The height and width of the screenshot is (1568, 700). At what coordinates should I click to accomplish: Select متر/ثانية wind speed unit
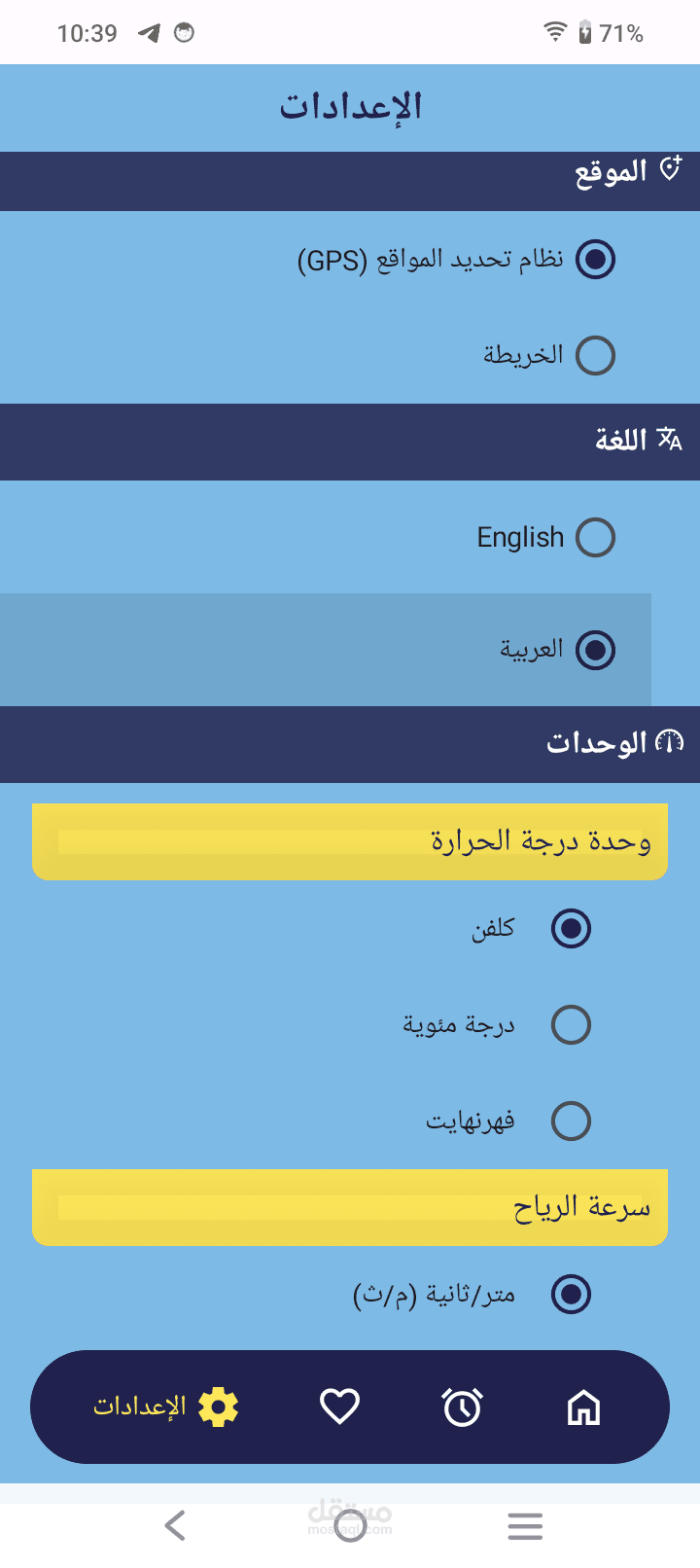click(x=571, y=1294)
